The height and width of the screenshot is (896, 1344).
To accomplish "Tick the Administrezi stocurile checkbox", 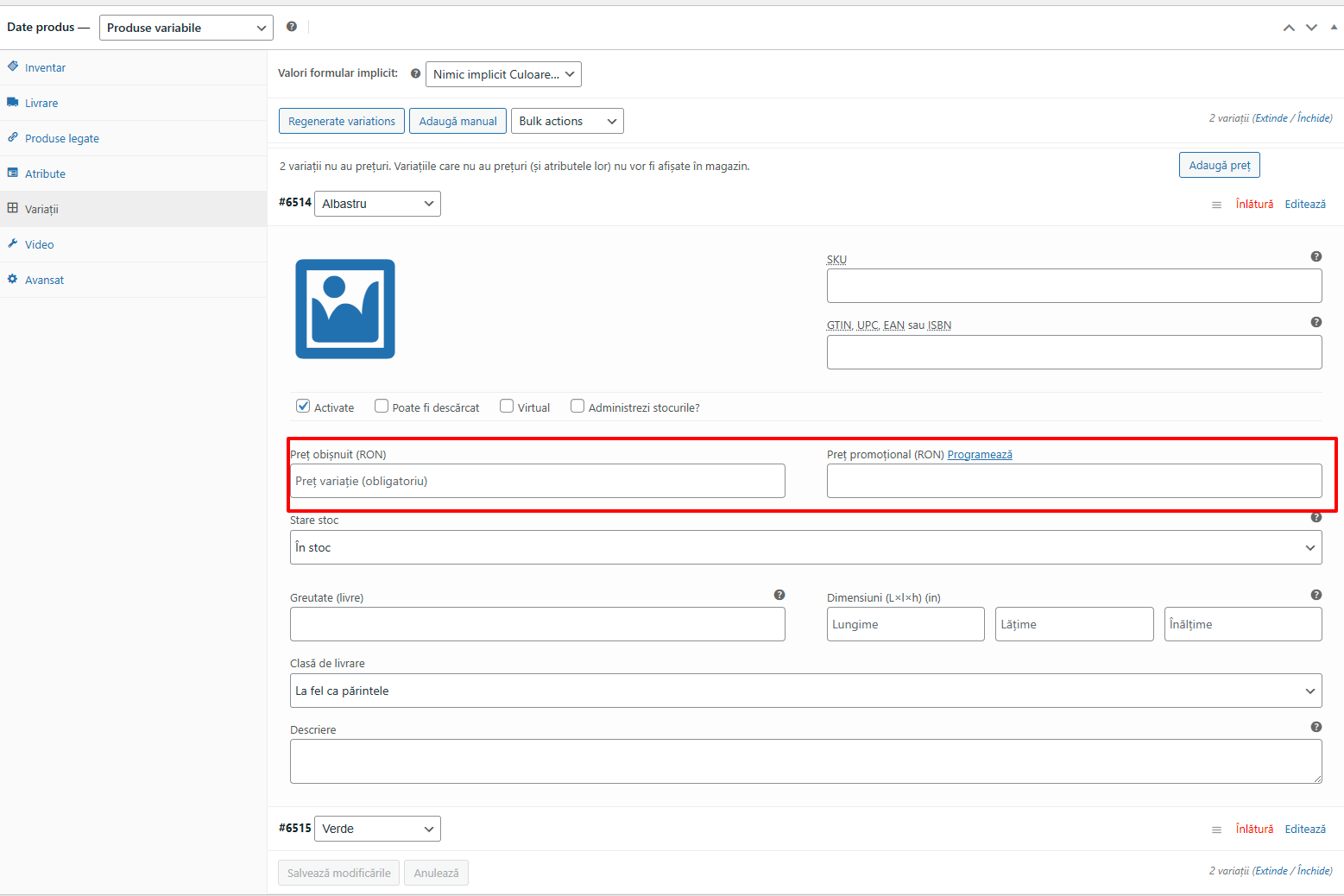I will pyautogui.click(x=577, y=407).
